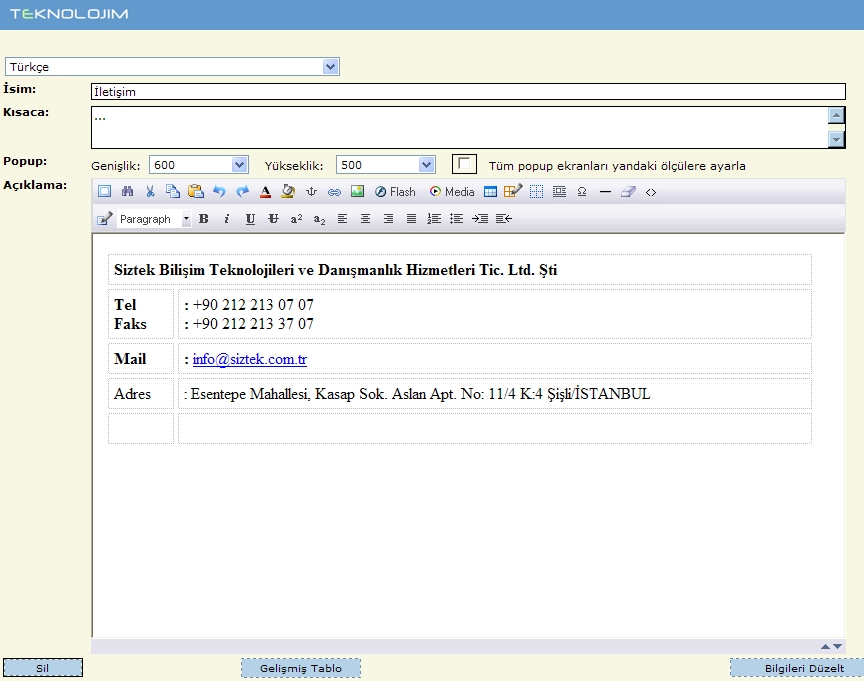Center-align the text
The image size is (864, 681).
click(365, 219)
